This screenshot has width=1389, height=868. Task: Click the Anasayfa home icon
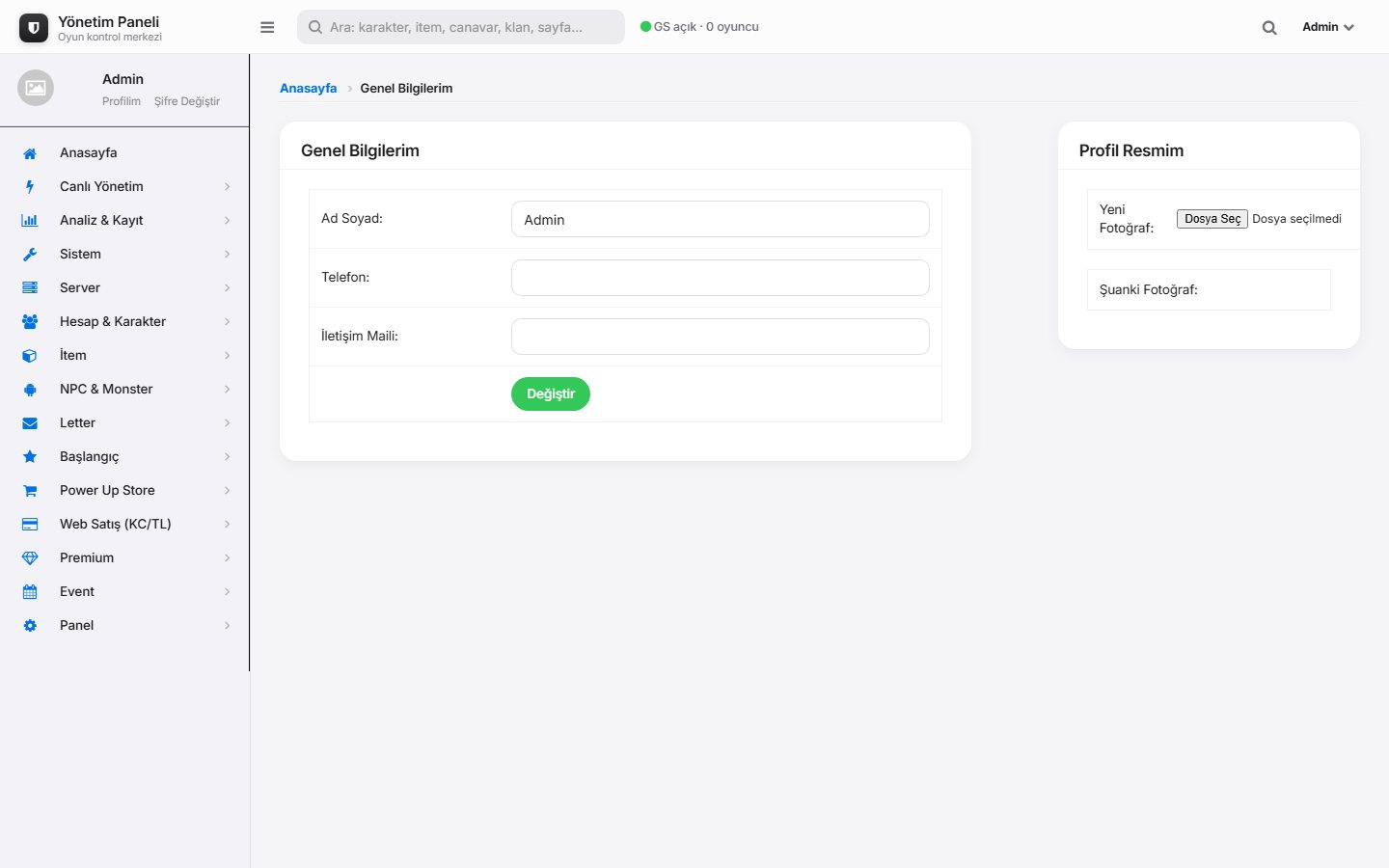click(x=30, y=153)
